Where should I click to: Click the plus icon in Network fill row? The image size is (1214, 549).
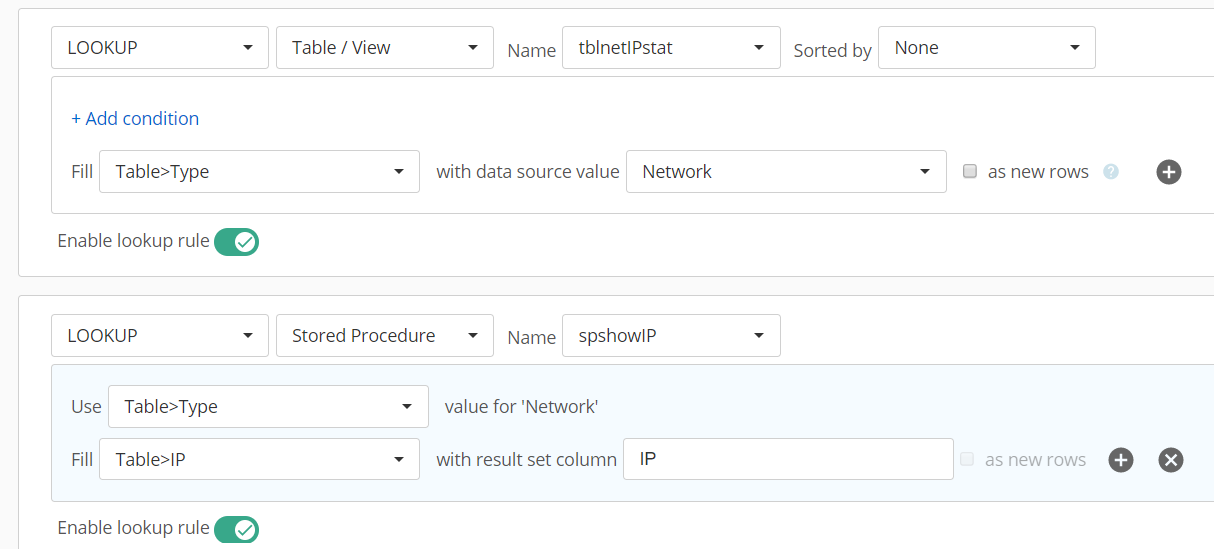click(x=1169, y=172)
